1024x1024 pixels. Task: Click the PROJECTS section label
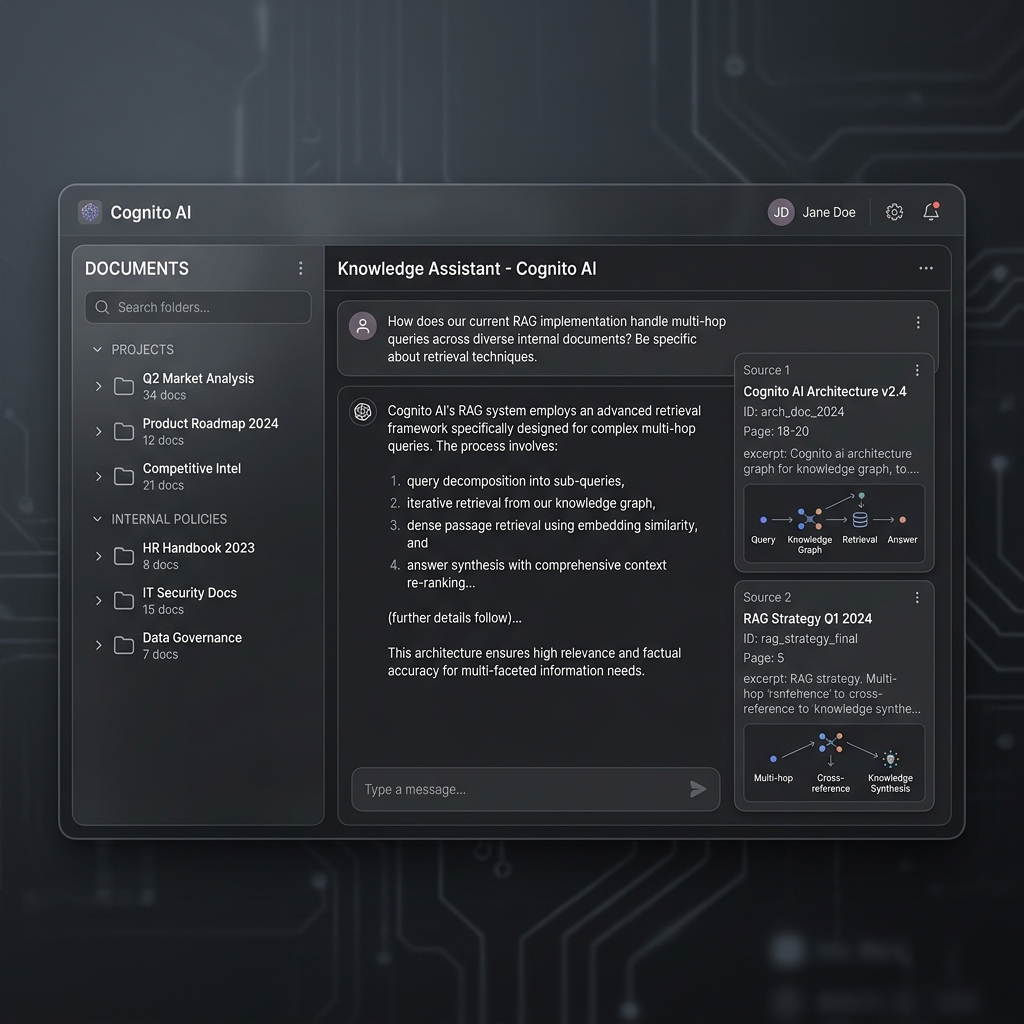click(x=142, y=349)
